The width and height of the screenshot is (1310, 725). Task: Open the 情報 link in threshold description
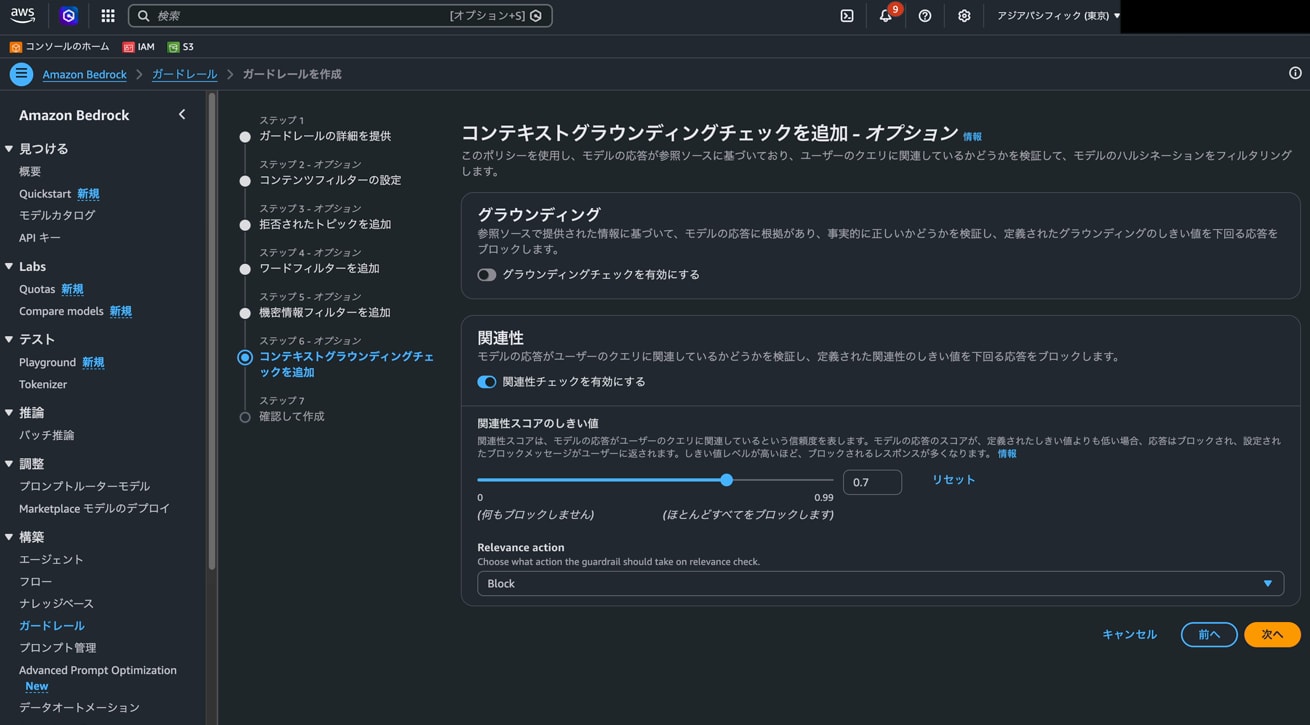click(1007, 454)
